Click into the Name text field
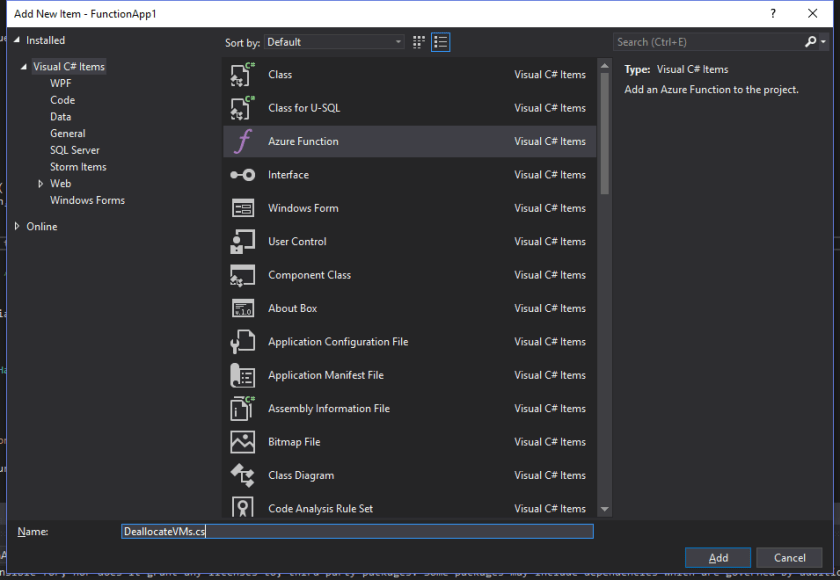The height and width of the screenshot is (580, 840). click(x=356, y=532)
